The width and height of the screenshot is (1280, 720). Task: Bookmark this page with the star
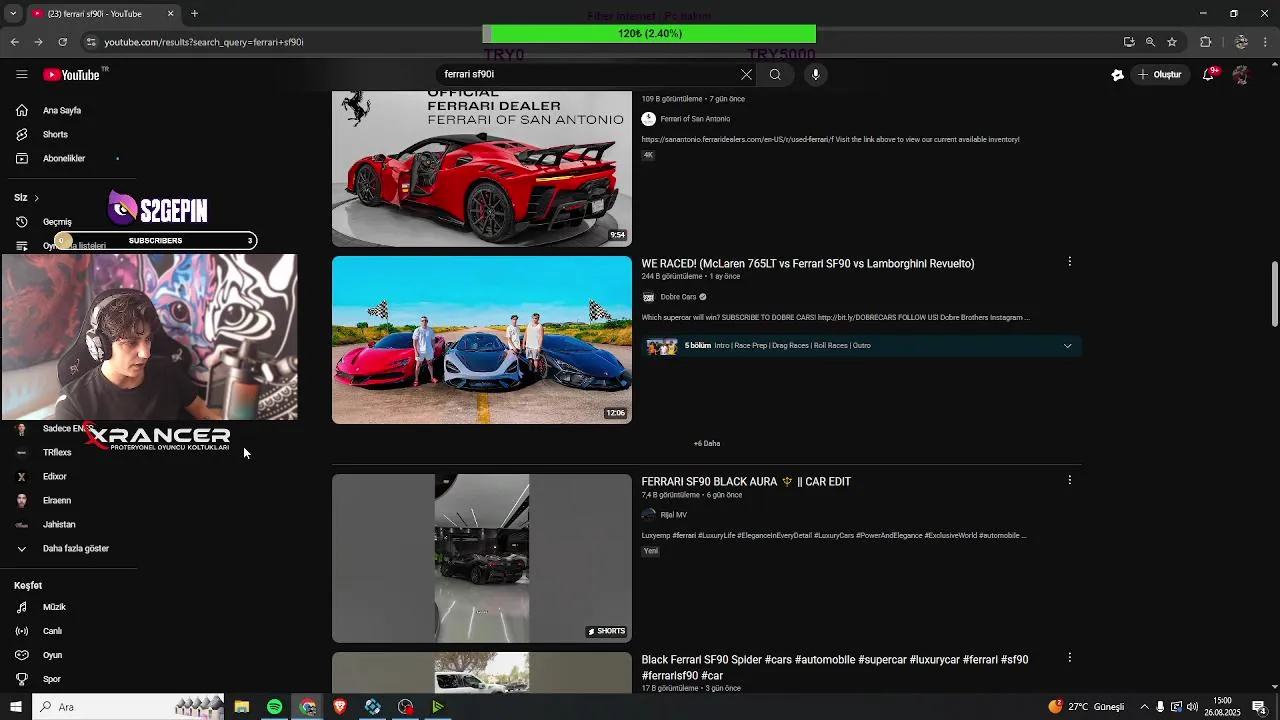(x=1172, y=42)
